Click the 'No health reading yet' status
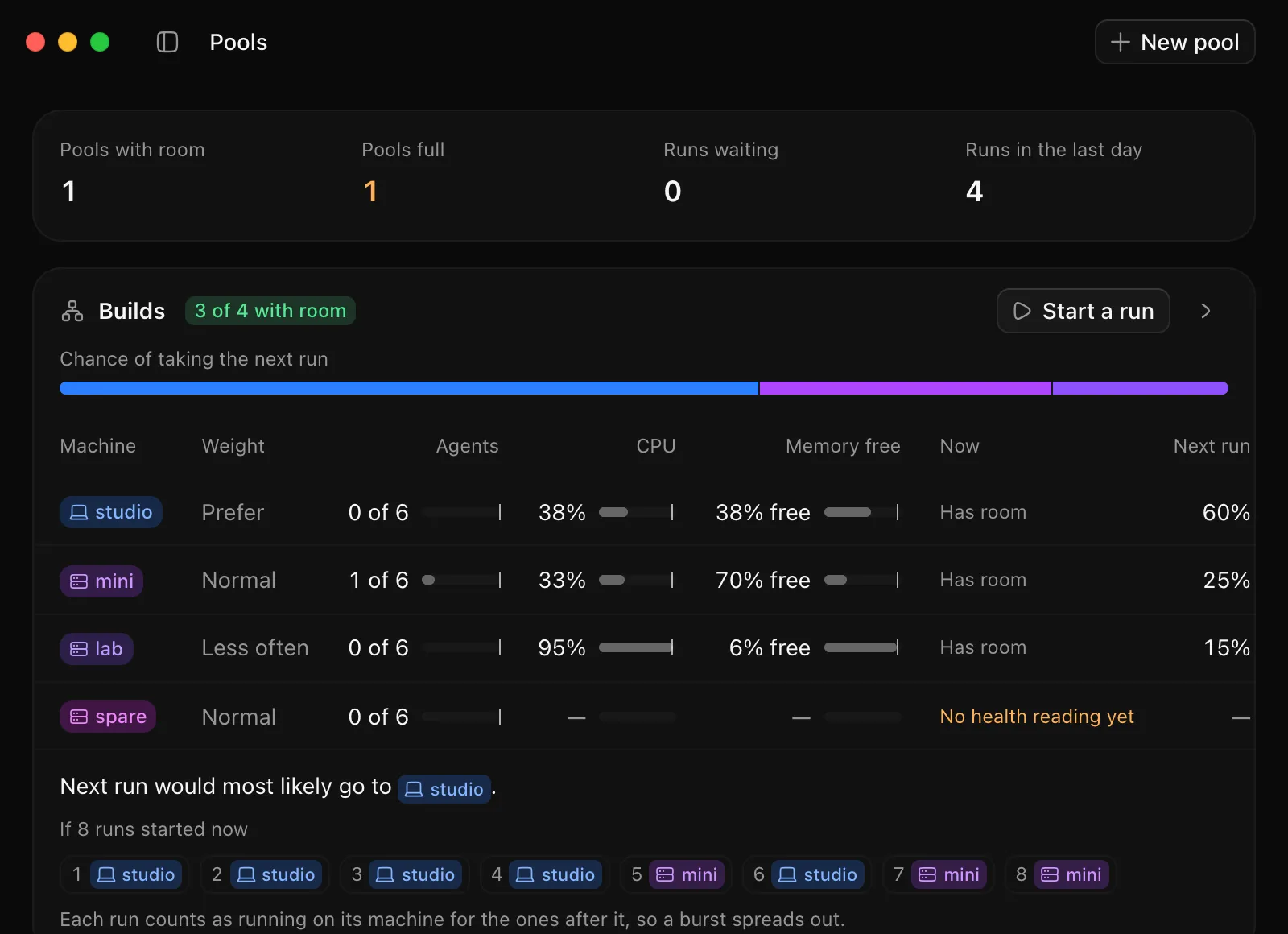Screen dimensions: 1288x934 coord(1037,717)
